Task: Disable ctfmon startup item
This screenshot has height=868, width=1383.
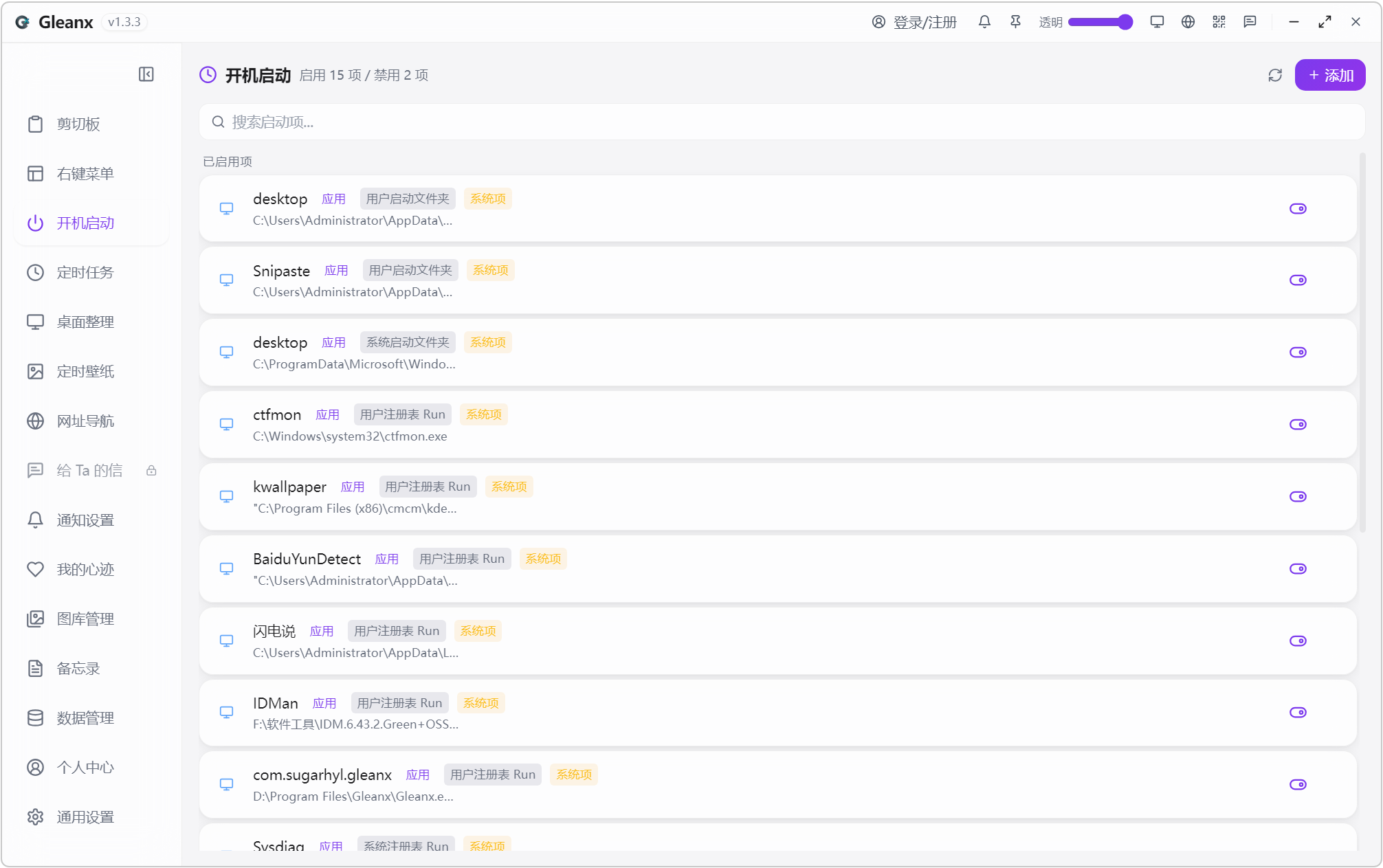Action: coord(1298,425)
